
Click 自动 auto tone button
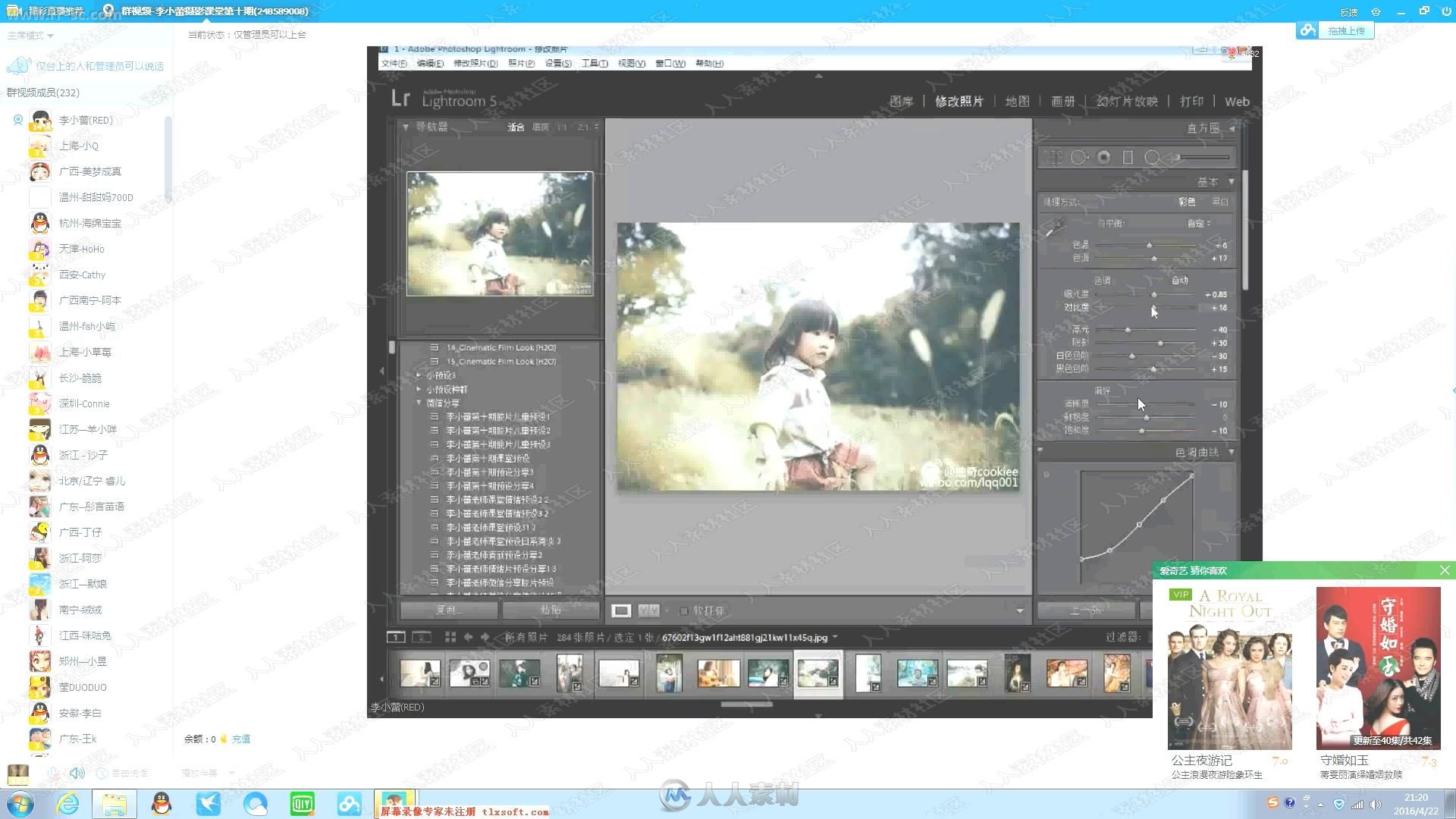pyautogui.click(x=1179, y=281)
